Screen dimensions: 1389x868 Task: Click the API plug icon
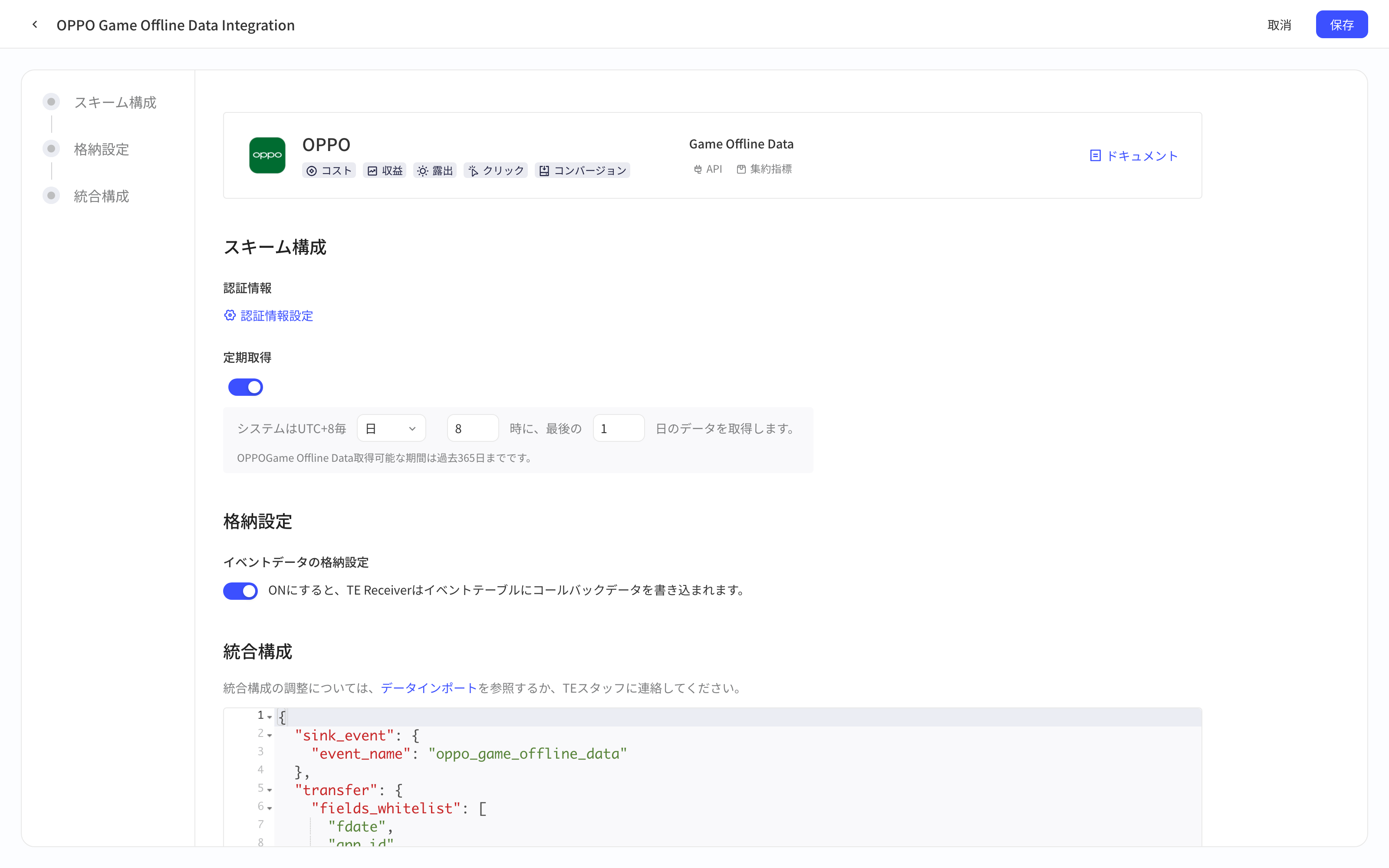tap(698, 169)
